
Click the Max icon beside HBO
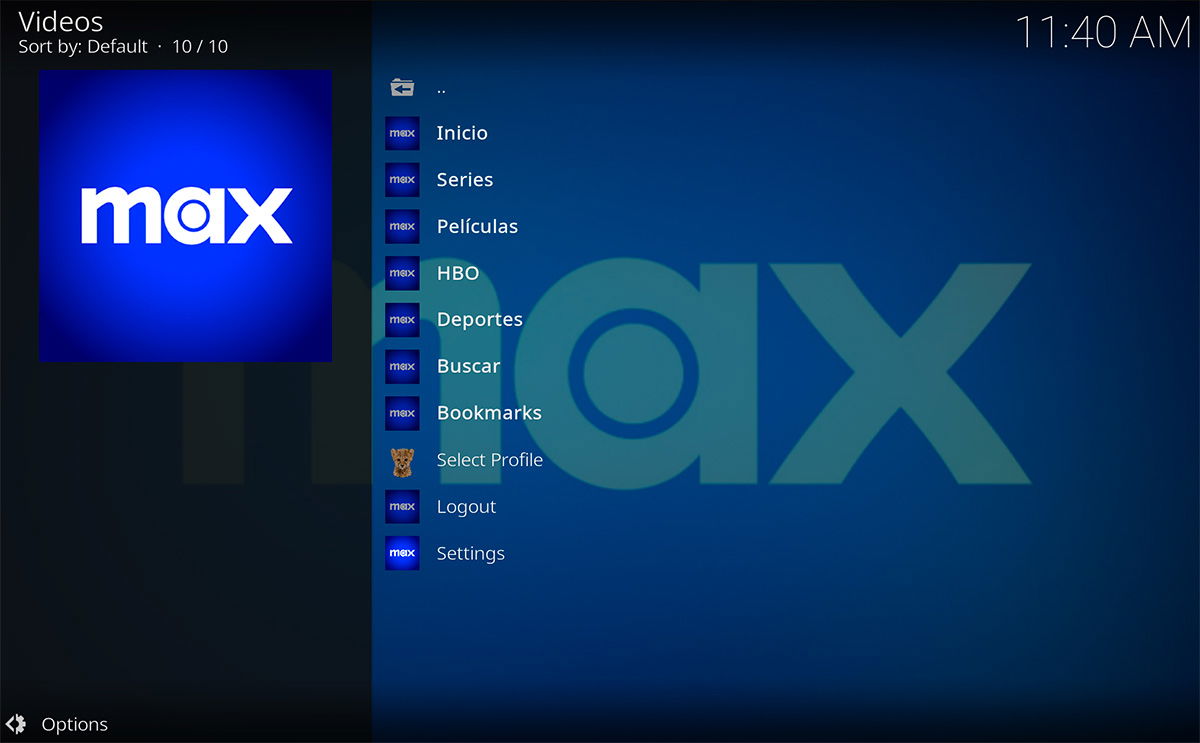402,273
